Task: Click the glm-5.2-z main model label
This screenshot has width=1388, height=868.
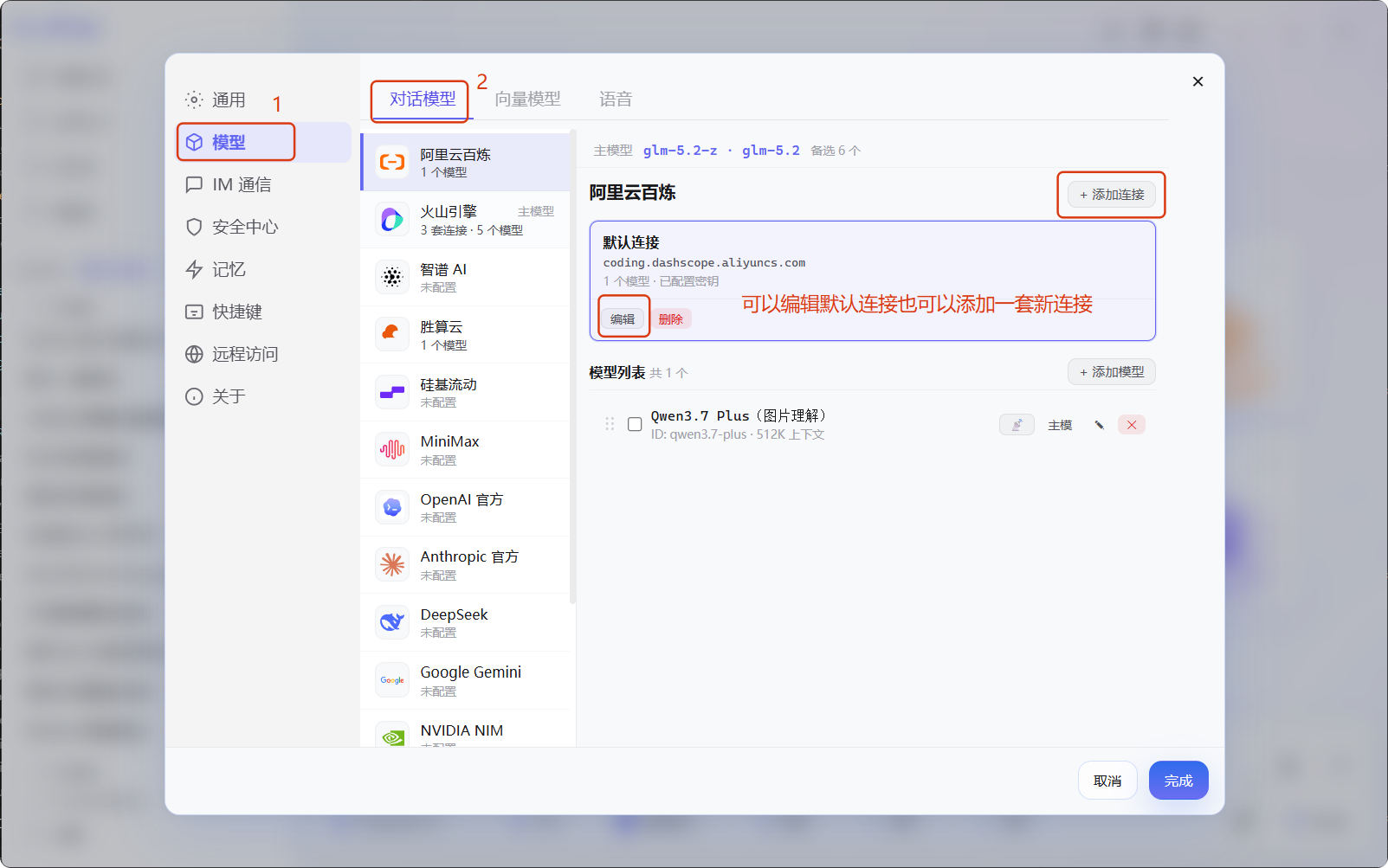Action: tap(680, 151)
